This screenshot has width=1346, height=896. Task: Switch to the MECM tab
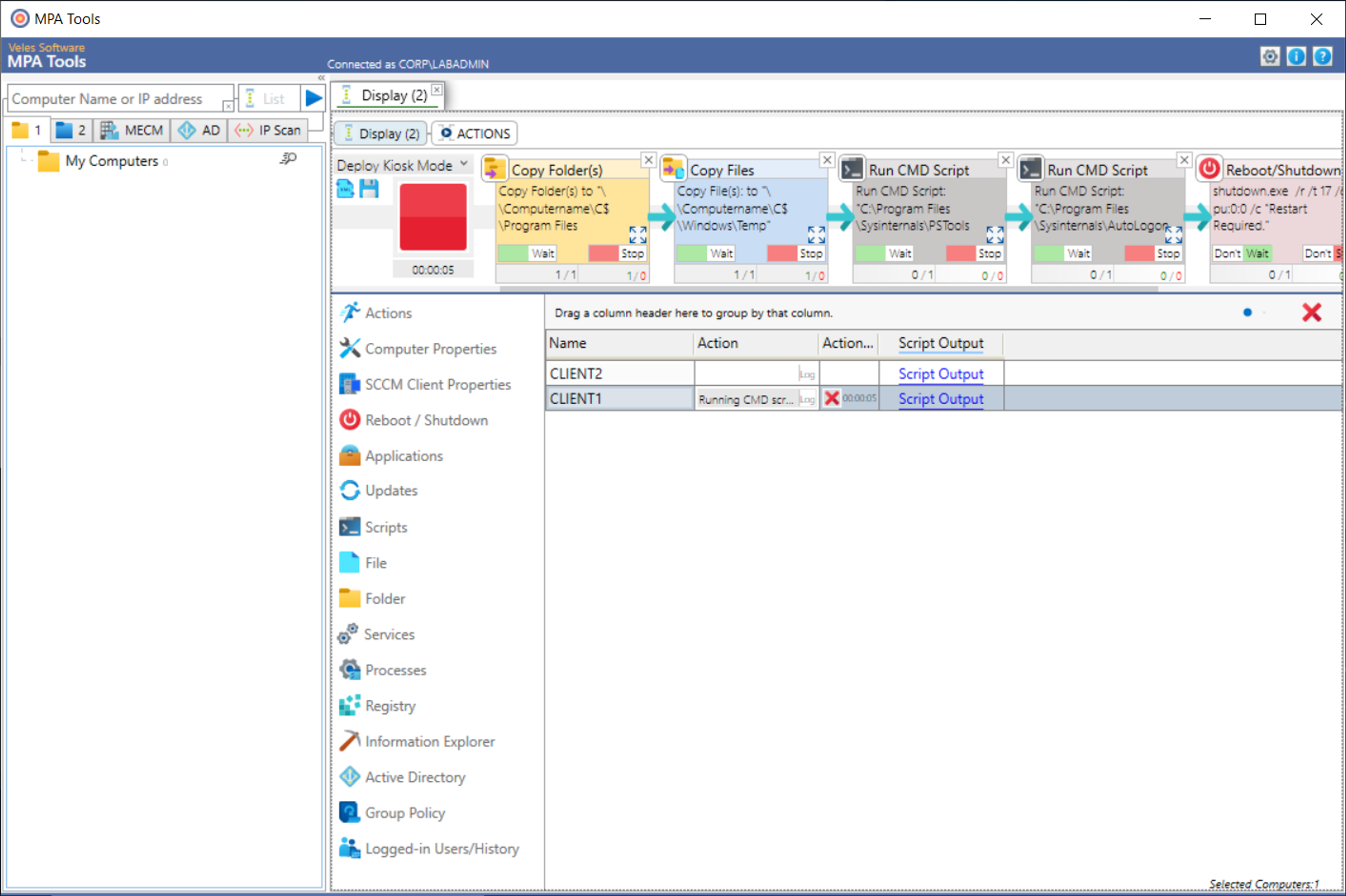click(132, 130)
